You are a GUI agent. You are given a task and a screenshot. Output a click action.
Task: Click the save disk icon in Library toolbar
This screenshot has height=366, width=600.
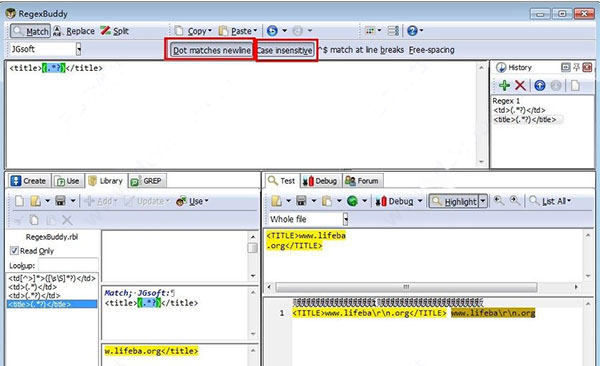pyautogui.click(x=60, y=201)
